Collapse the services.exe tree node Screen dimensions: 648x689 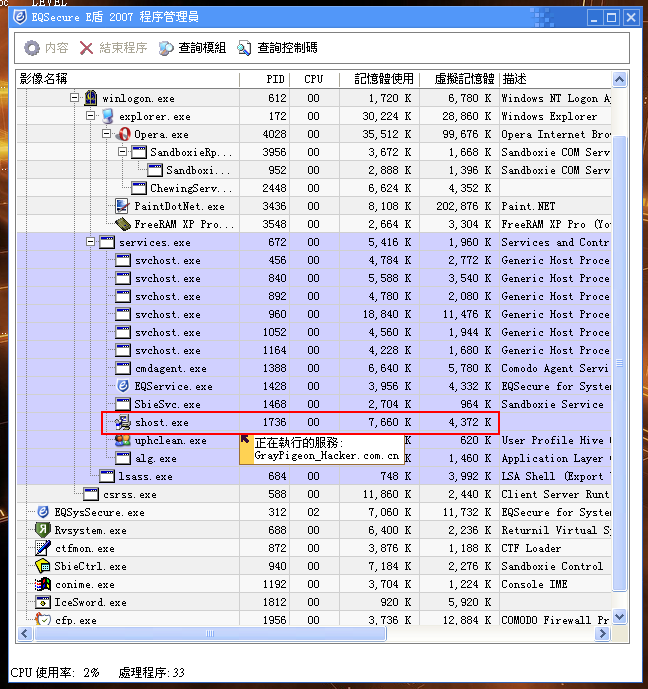coord(91,242)
